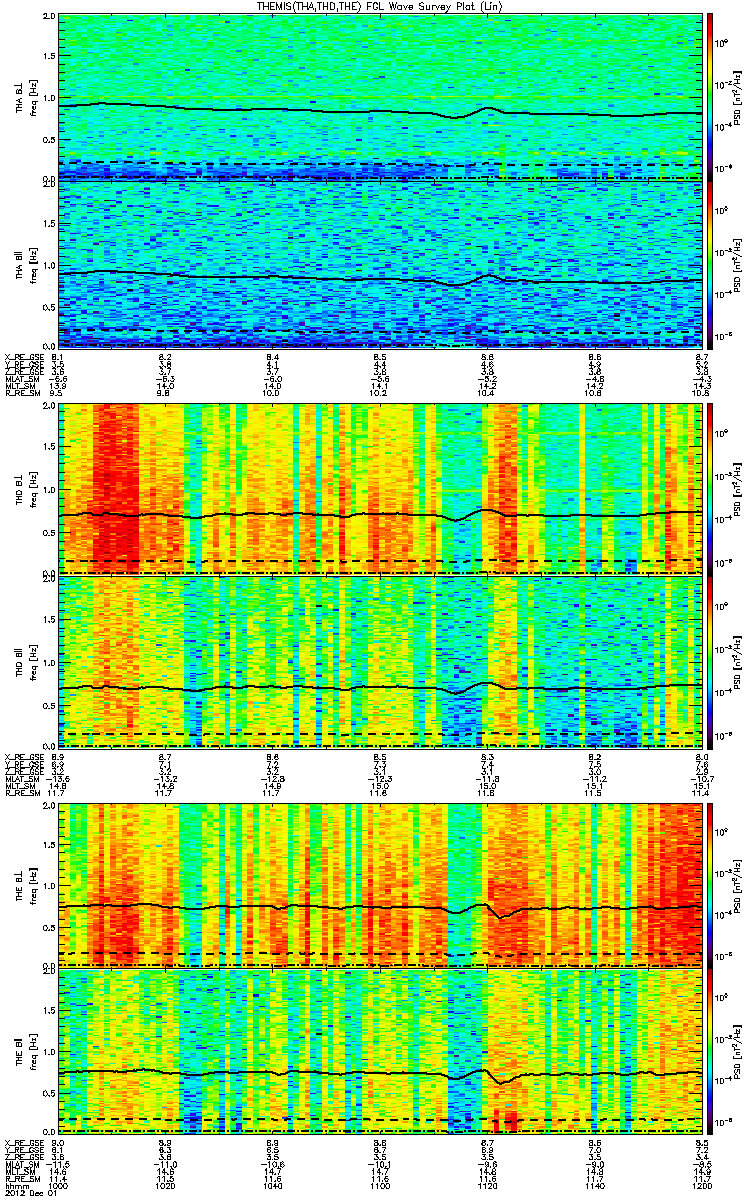Image resolution: width=750 pixels, height=1200 pixels.
Task: Click the THD B-perpendicular PSD color bar
Action: coord(711,488)
